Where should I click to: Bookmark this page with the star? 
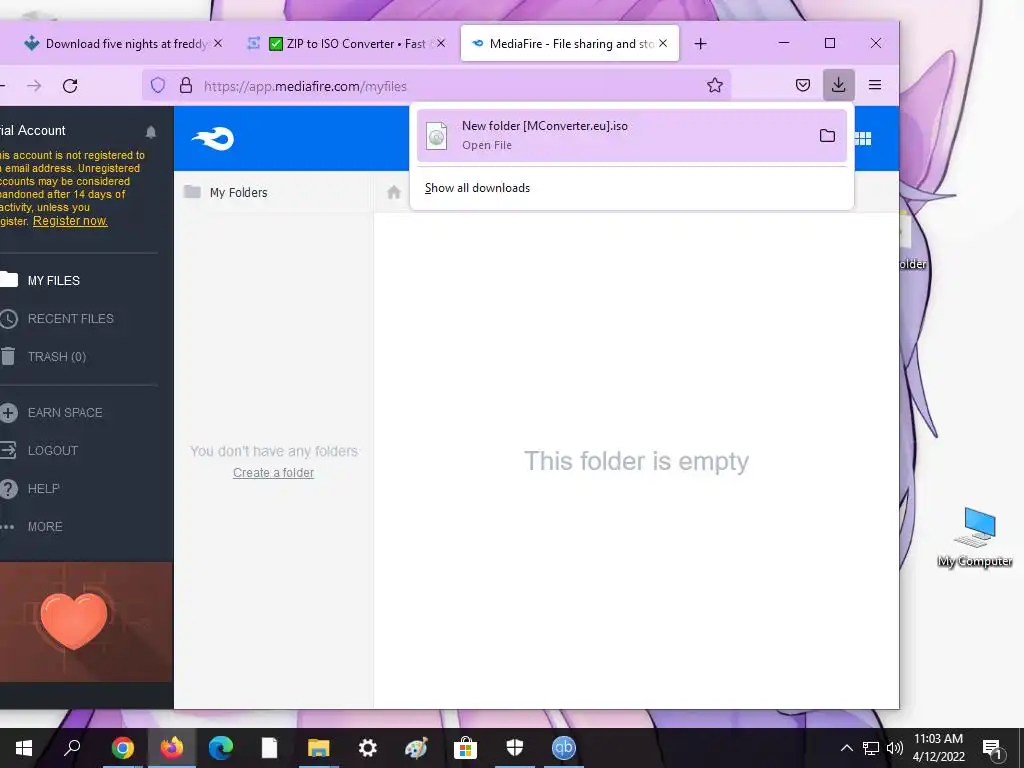click(x=714, y=86)
